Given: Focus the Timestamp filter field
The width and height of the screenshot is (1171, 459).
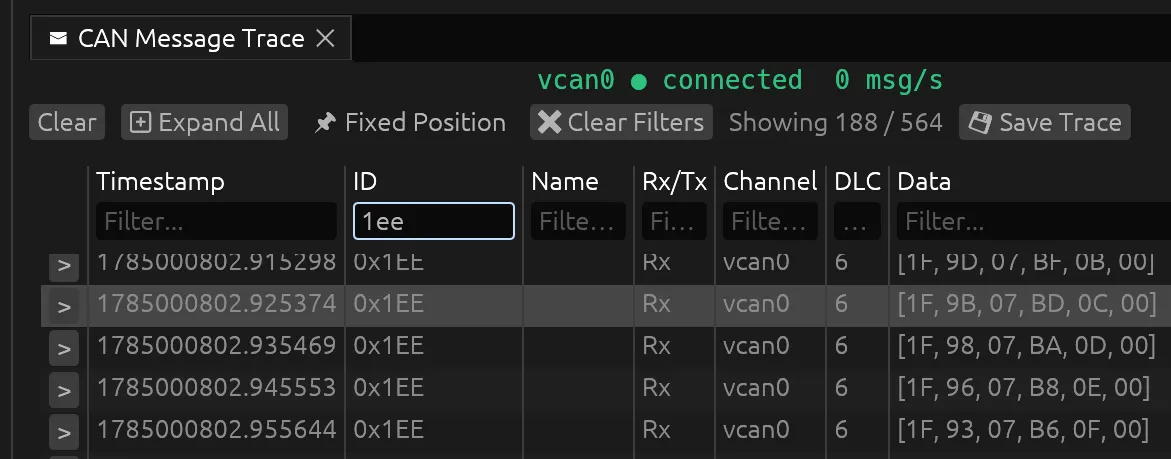Looking at the screenshot, I should [x=217, y=222].
